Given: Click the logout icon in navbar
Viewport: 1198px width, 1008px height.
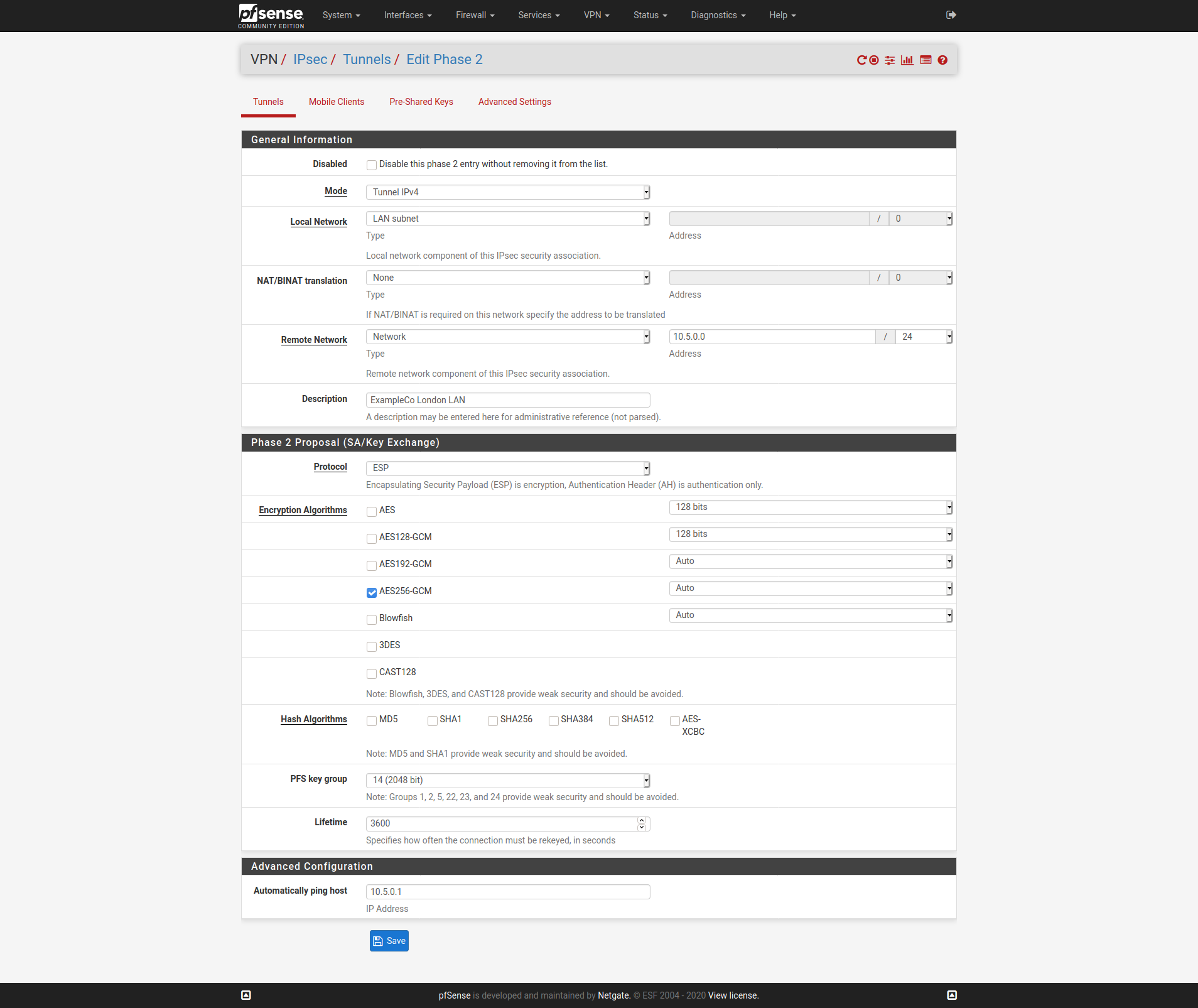Looking at the screenshot, I should click(951, 15).
